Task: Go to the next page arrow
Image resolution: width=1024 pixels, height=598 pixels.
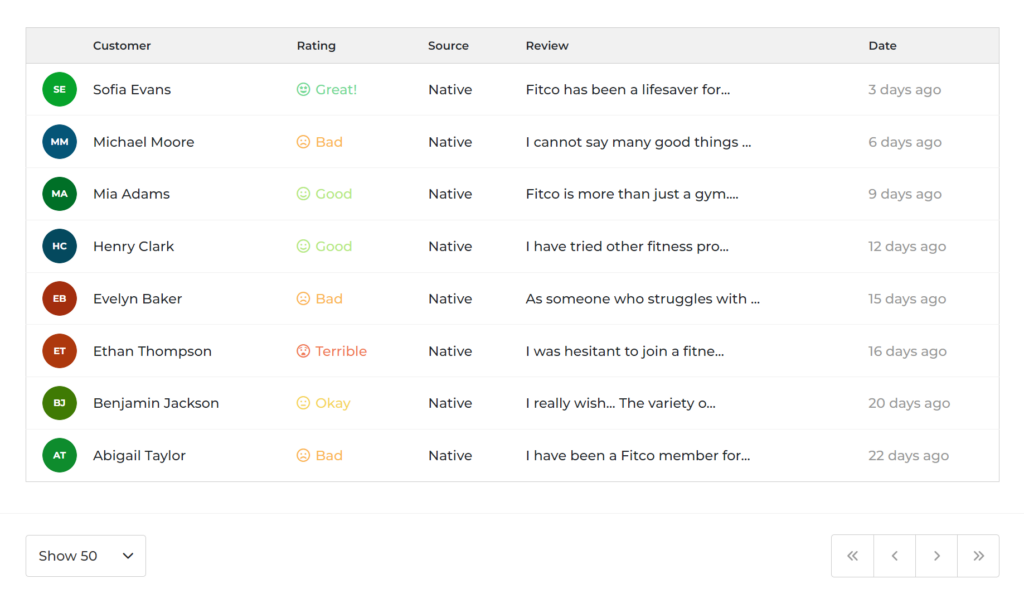Action: pyautogui.click(x=936, y=556)
